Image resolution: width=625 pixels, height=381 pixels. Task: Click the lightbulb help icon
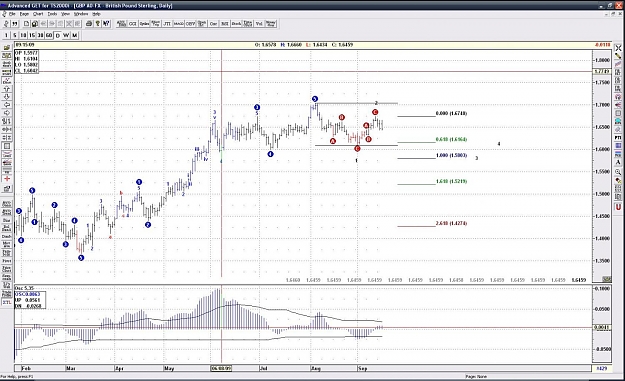98,24
